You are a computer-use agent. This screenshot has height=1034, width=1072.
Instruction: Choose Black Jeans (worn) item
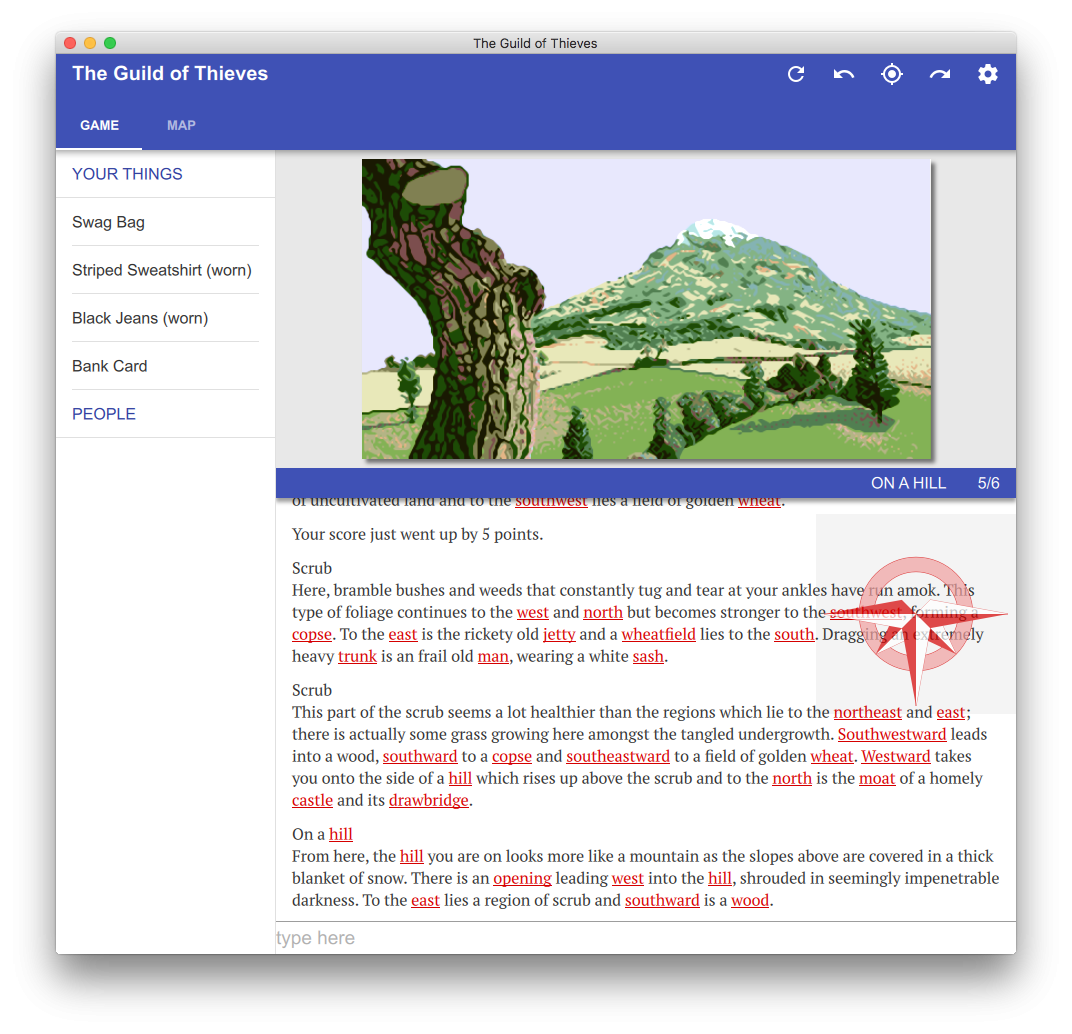[140, 318]
